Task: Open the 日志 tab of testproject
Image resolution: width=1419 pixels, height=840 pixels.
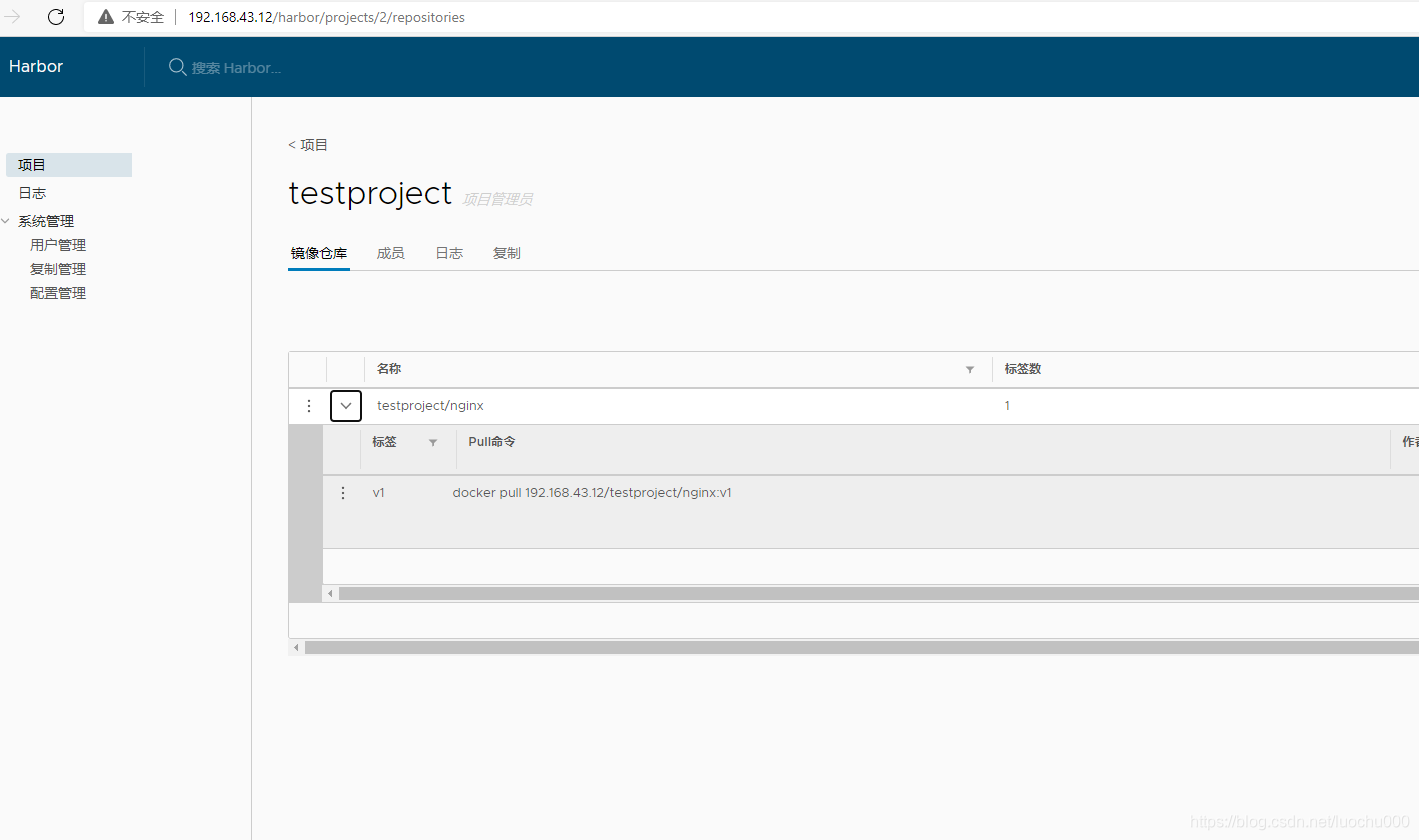Action: 449,253
